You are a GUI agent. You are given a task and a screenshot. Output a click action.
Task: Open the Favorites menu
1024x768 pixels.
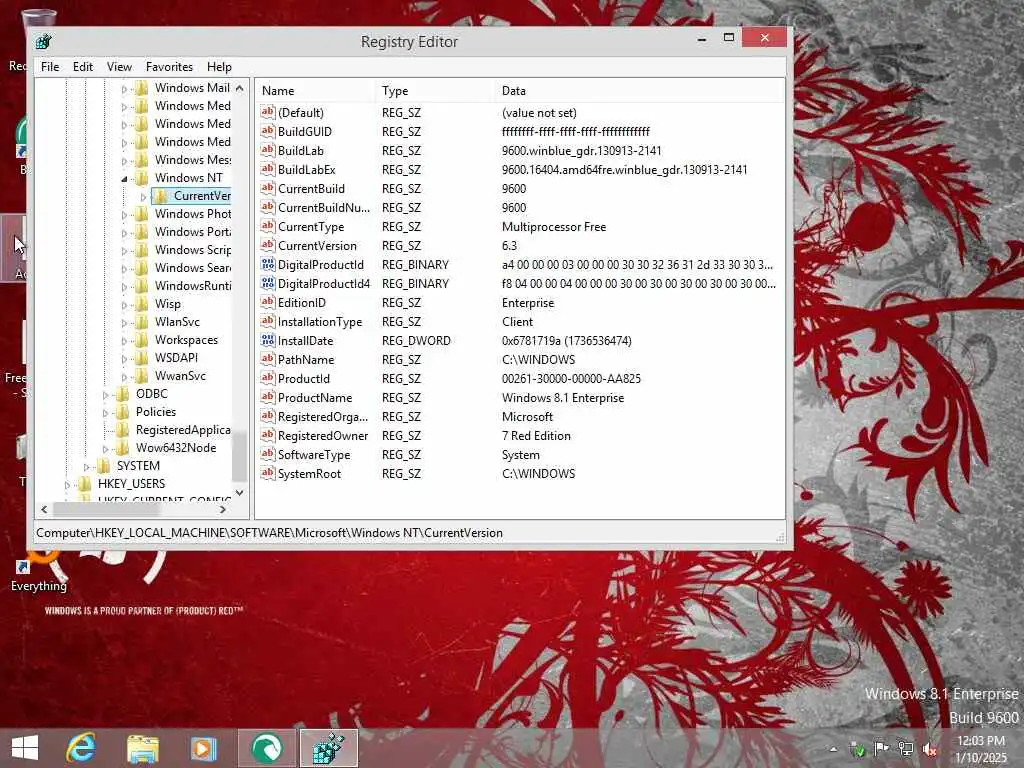pyautogui.click(x=169, y=67)
